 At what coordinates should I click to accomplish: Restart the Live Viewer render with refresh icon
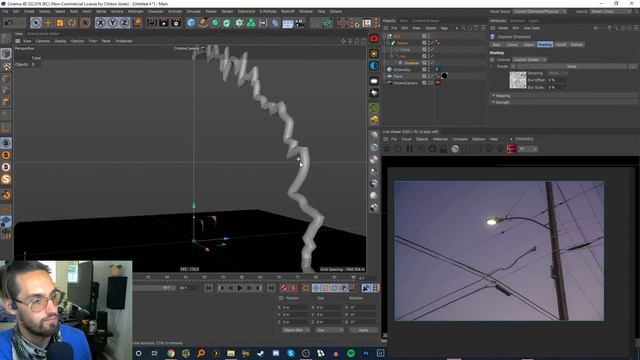tap(398, 149)
